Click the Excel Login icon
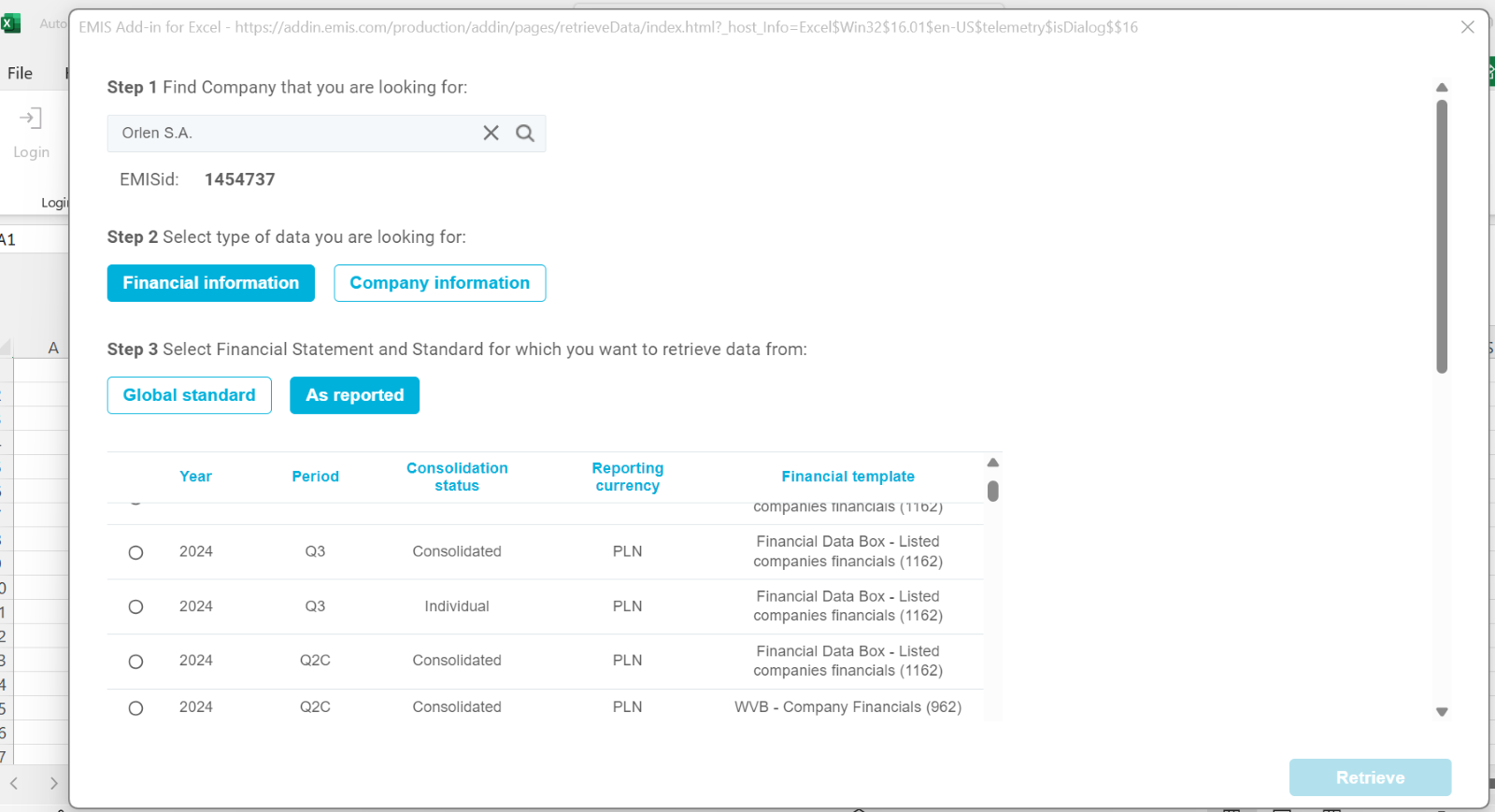 [x=31, y=119]
